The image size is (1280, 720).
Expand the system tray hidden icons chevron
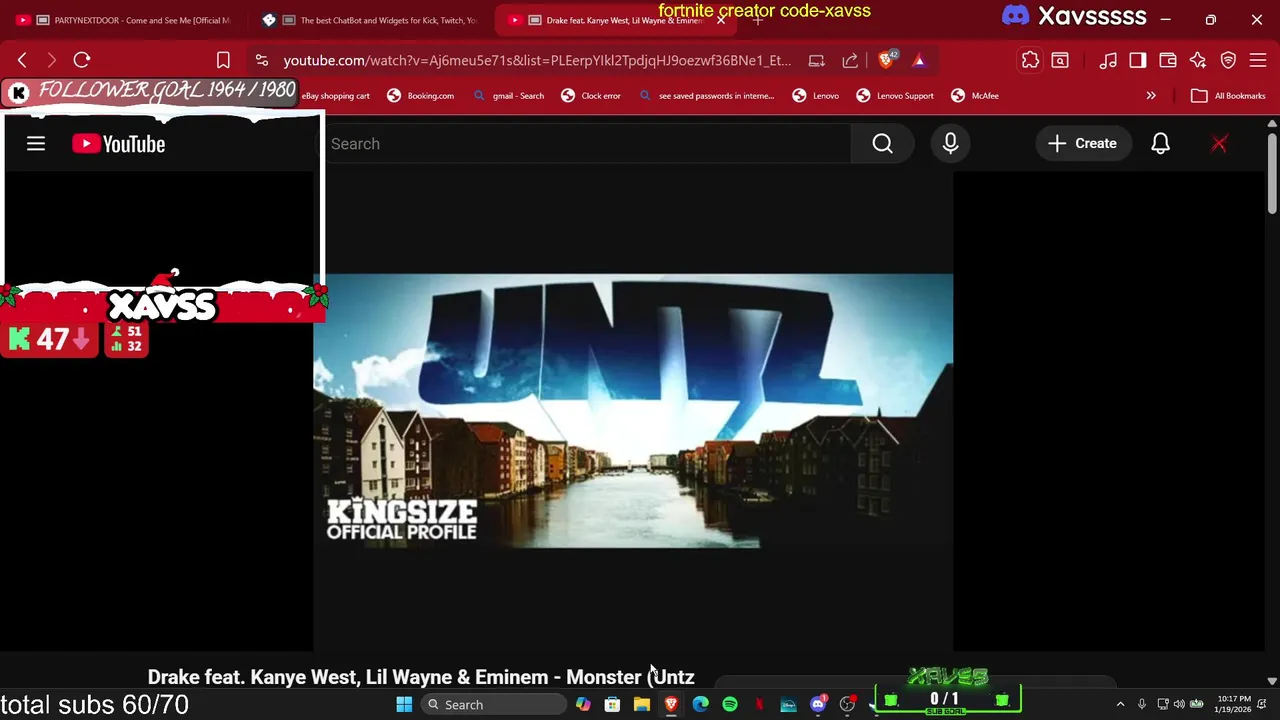click(1120, 704)
